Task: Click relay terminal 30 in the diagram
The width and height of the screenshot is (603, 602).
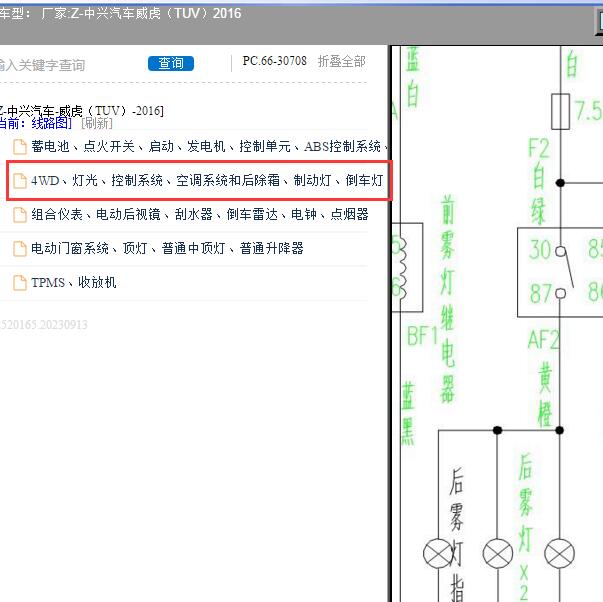Action: pyautogui.click(x=540, y=249)
